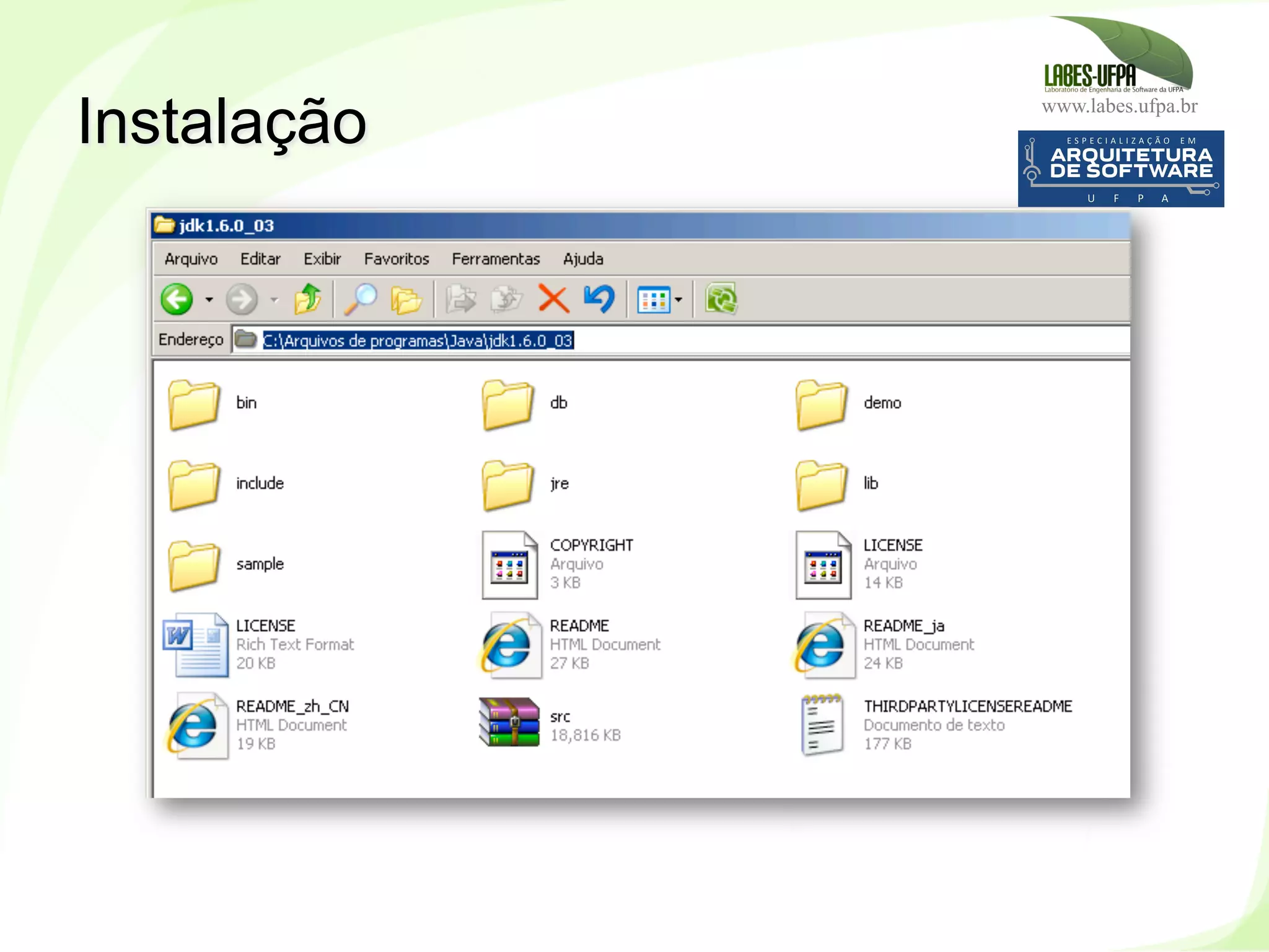This screenshot has height=952, width=1269.
Task: Select the demo folder icon
Action: 822,404
